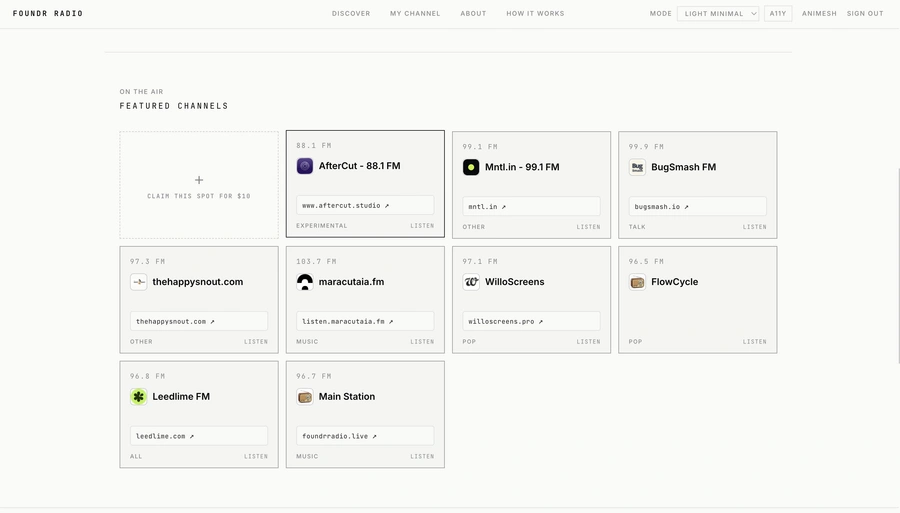Click the 96.5 FM frequency label
The image size is (900, 513).
click(646, 261)
